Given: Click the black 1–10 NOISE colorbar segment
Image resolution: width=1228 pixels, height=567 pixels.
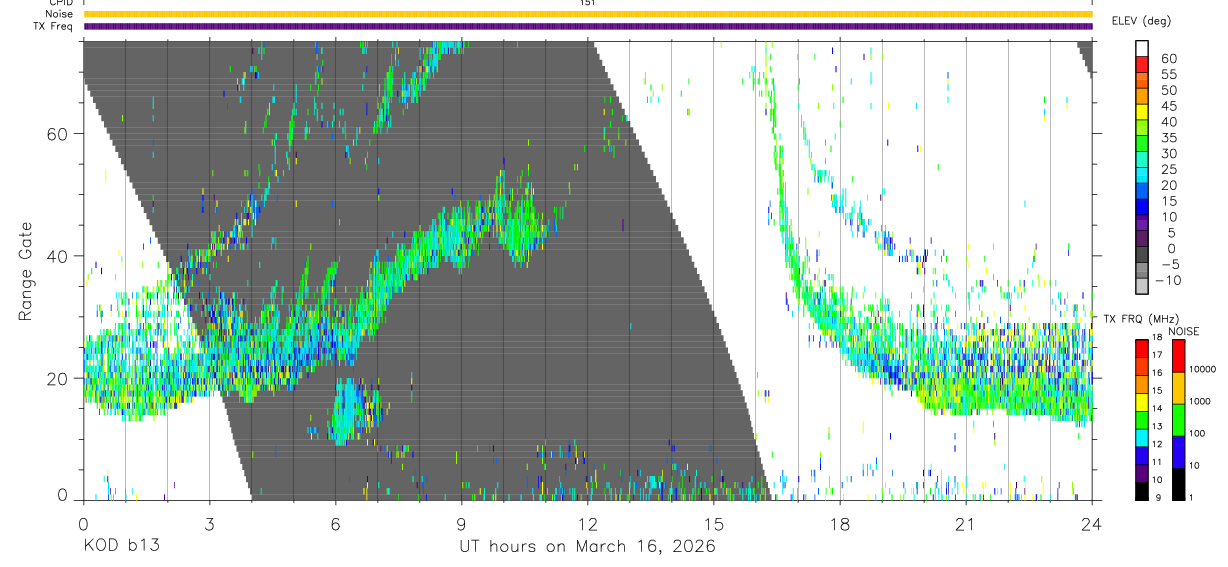Looking at the screenshot, I should click(1177, 483).
